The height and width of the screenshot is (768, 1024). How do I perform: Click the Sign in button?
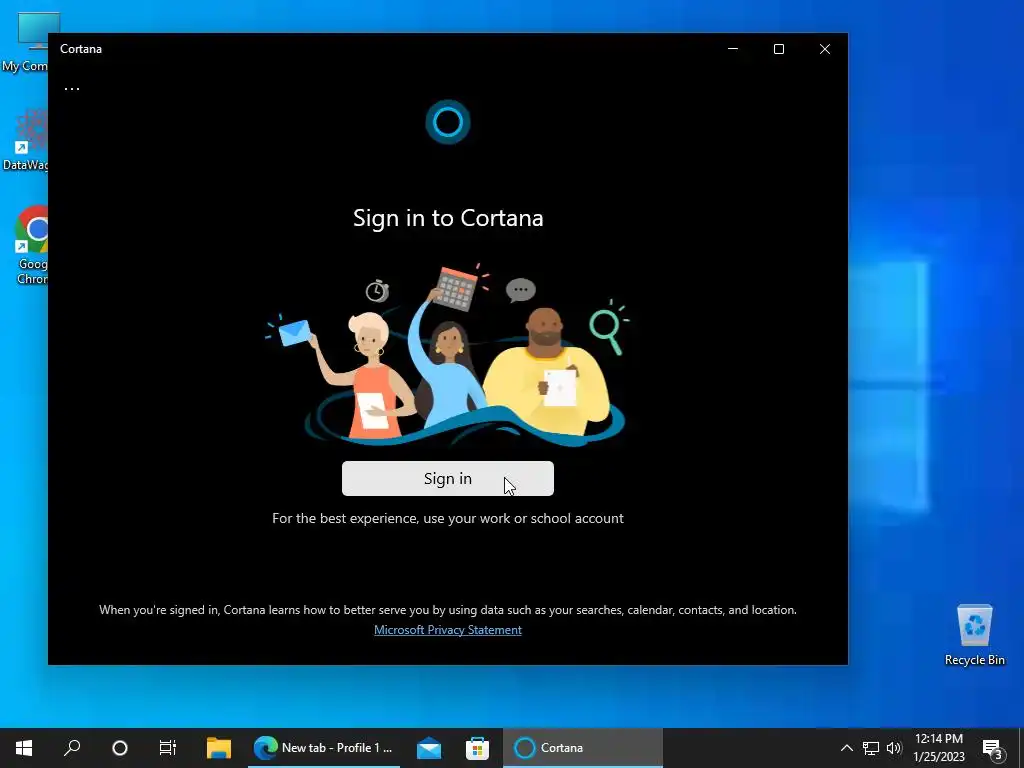(x=447, y=479)
